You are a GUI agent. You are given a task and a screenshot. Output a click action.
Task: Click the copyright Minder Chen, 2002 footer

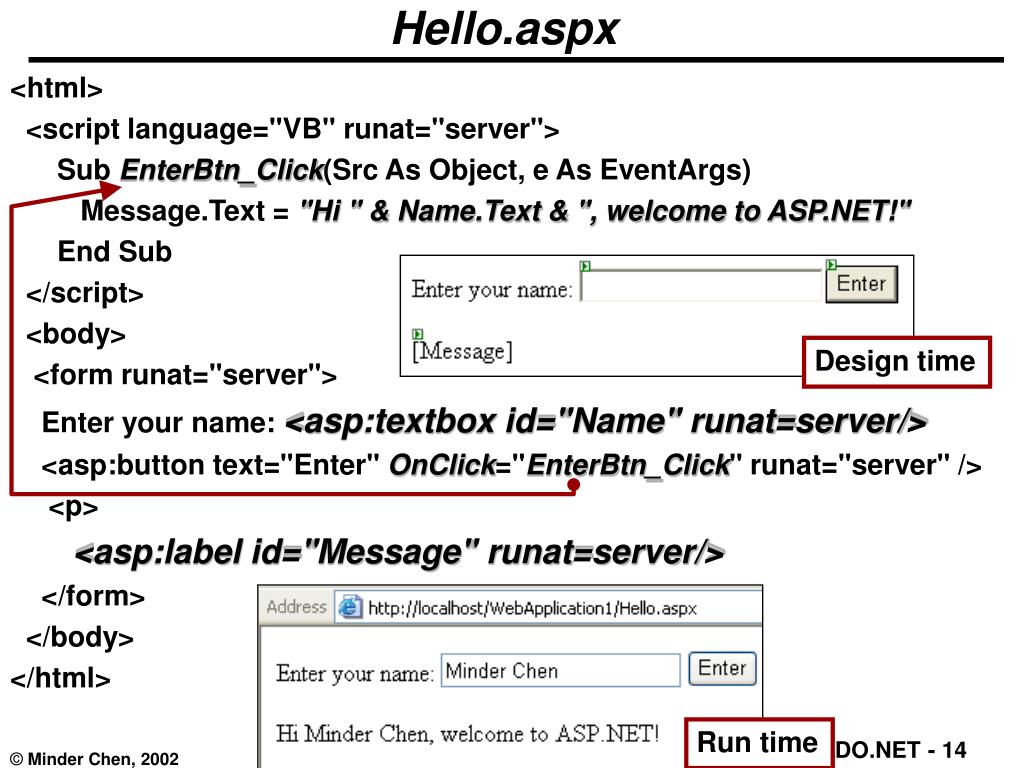94,759
